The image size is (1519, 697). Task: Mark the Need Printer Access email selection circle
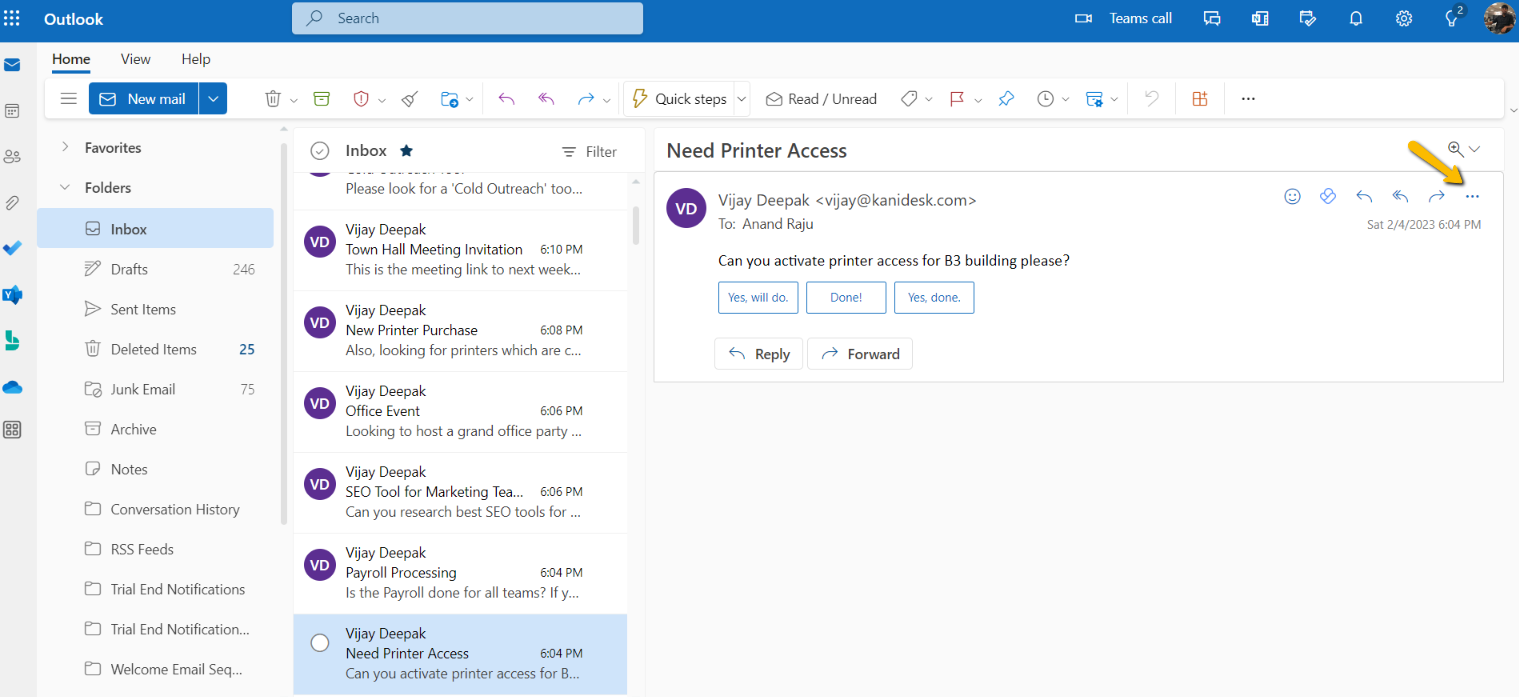pyautogui.click(x=319, y=642)
